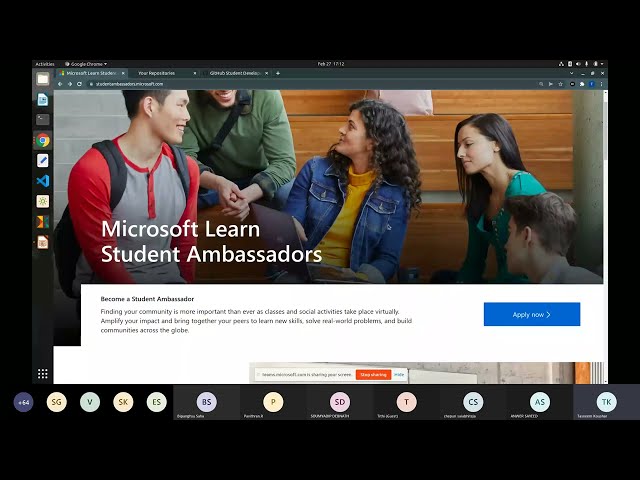The image size is (640, 480).
Task: Open the Google Chrome app menu
Action: [86, 64]
